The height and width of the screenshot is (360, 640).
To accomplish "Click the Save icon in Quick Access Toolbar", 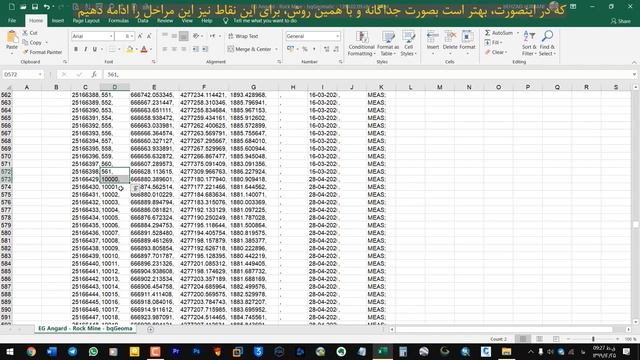I will click(x=35, y=7).
